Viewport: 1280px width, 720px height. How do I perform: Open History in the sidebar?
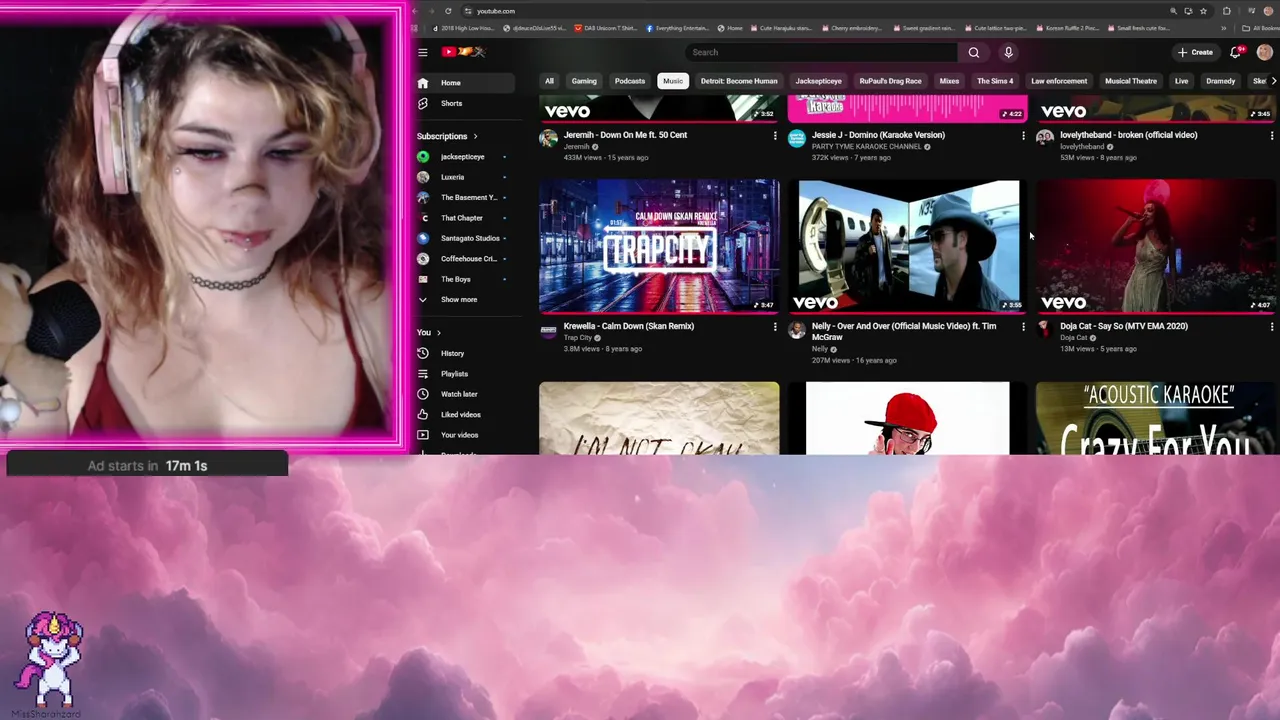[x=465, y=353]
